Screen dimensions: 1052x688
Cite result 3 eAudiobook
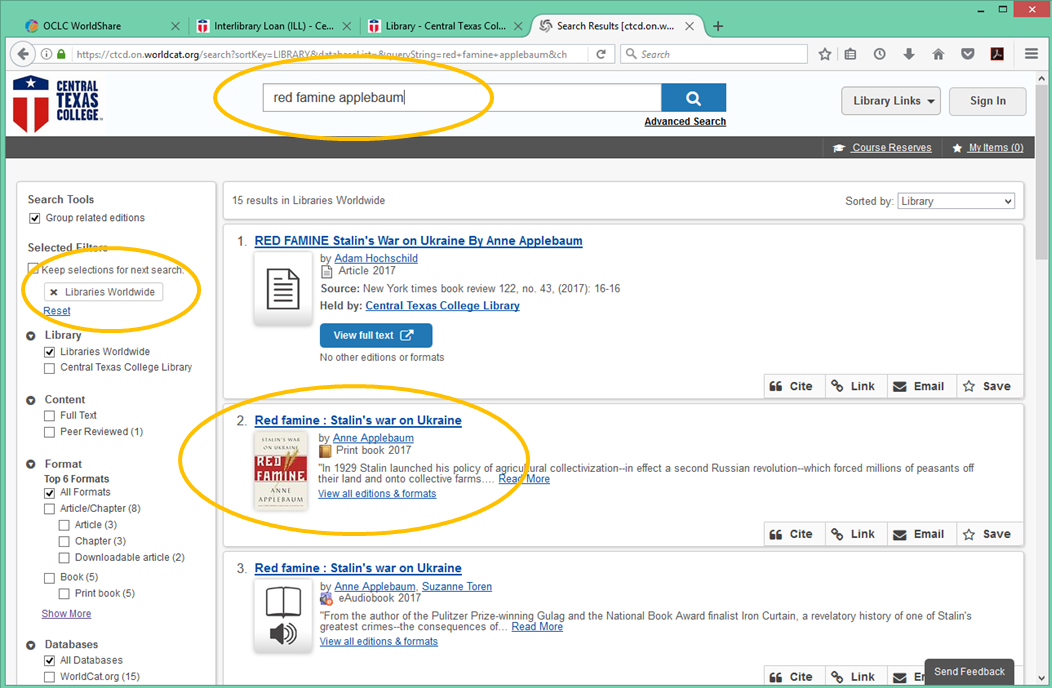pyautogui.click(x=791, y=677)
